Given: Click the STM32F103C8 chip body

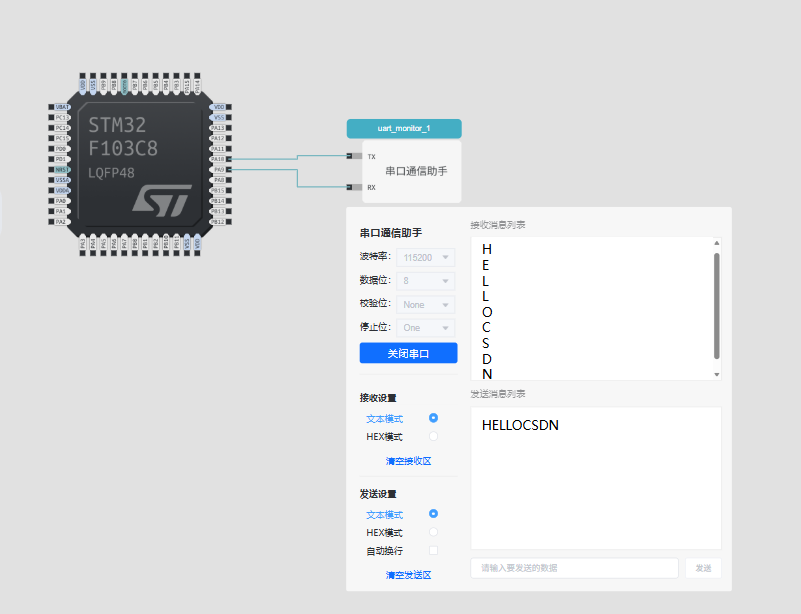Looking at the screenshot, I should click(140, 164).
